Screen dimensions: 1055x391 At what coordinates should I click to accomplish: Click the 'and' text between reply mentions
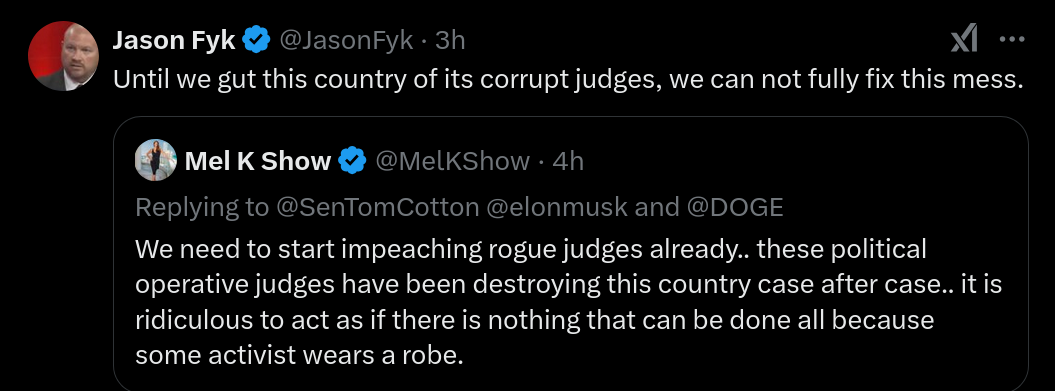pos(657,208)
